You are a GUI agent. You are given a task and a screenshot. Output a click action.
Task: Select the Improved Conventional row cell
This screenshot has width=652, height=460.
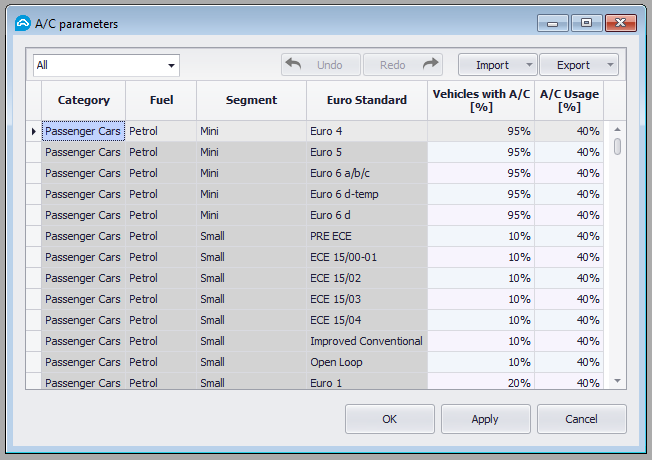coord(366,341)
